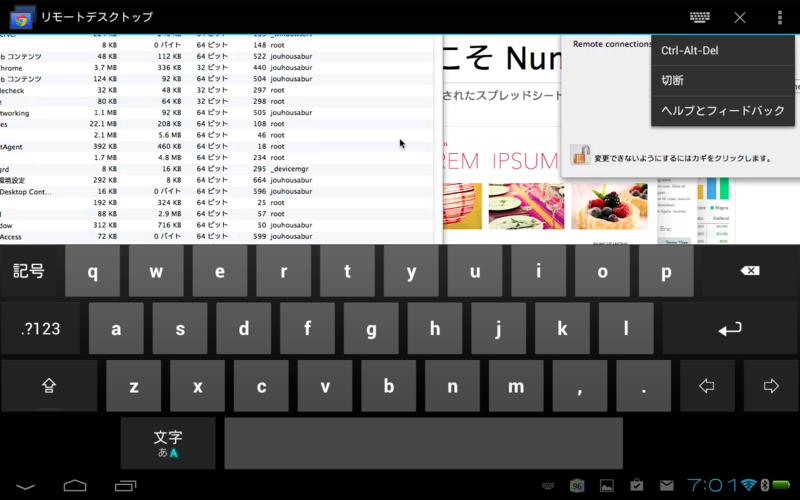Viewport: 800px width, 500px height.
Task: Click the table setting photo thumbnail
Action: coord(527,206)
